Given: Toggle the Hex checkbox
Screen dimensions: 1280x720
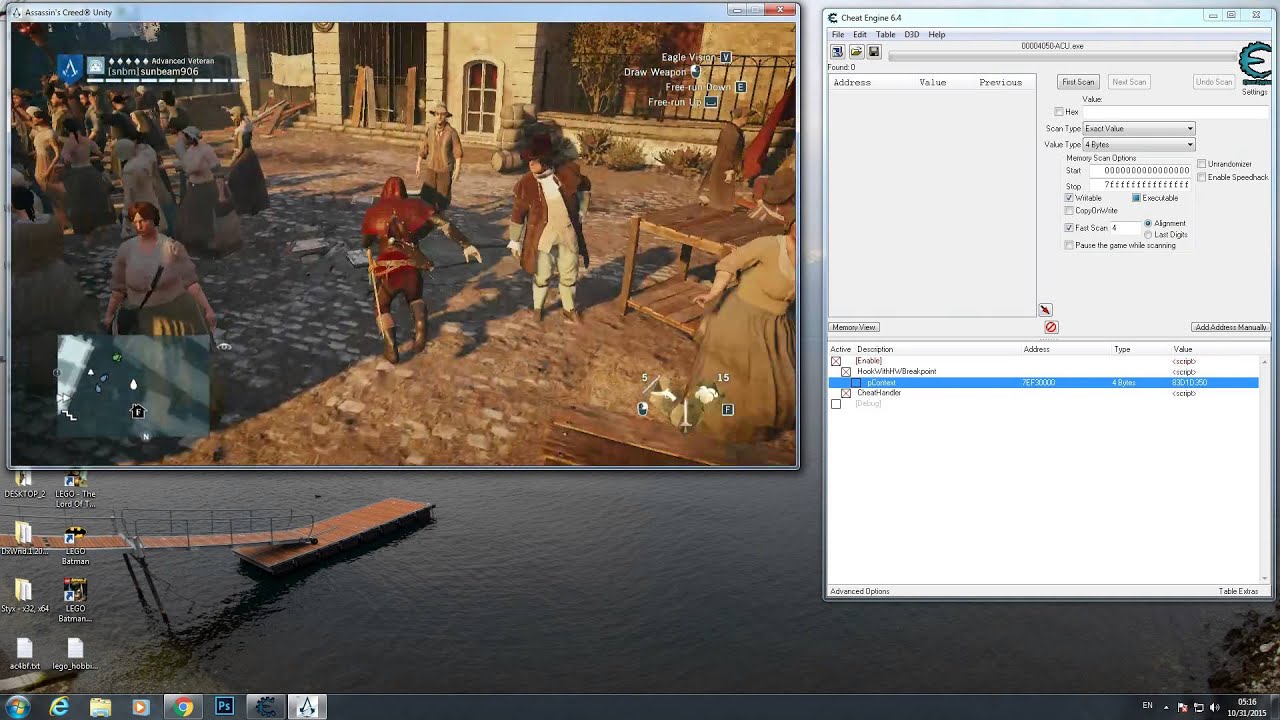Looking at the screenshot, I should [1059, 112].
